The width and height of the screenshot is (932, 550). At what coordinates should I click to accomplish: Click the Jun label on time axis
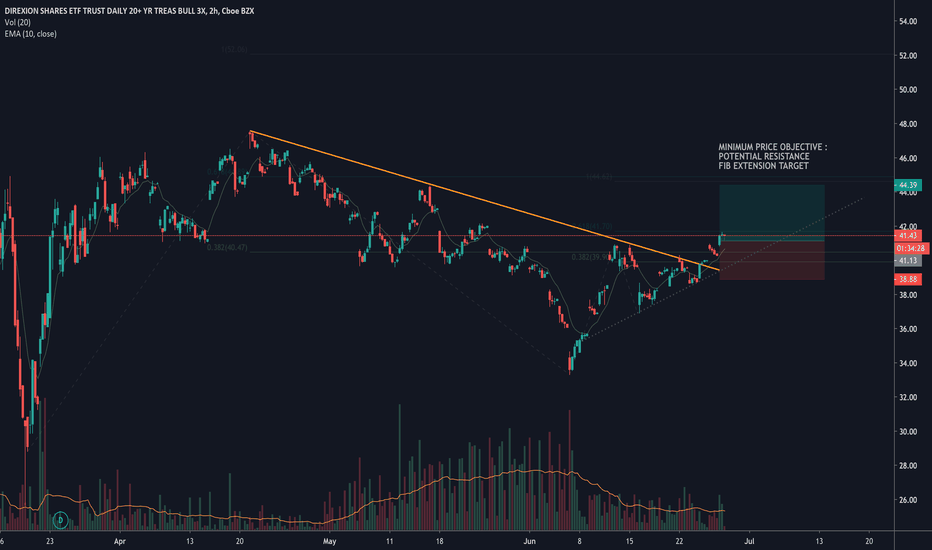coord(529,542)
